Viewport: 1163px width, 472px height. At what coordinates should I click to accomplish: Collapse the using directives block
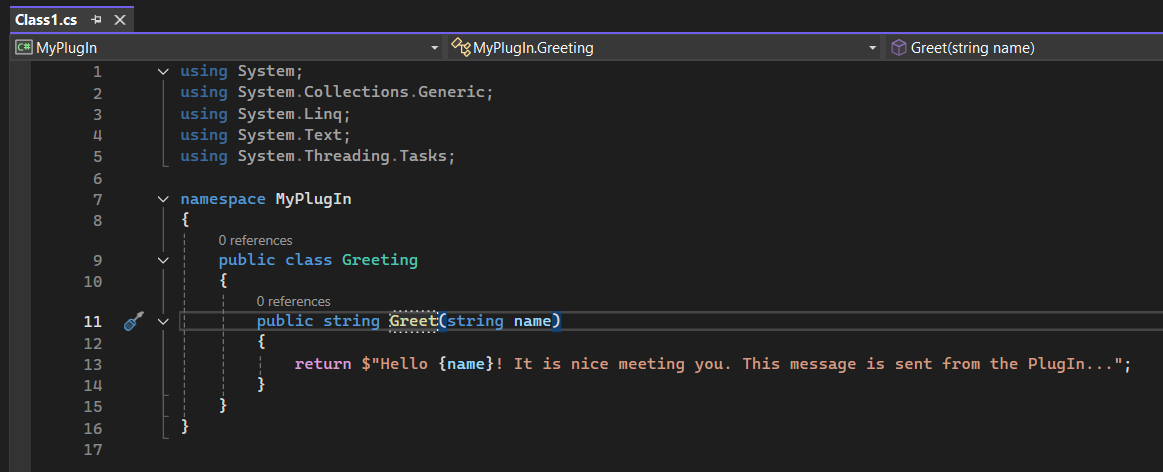click(163, 72)
